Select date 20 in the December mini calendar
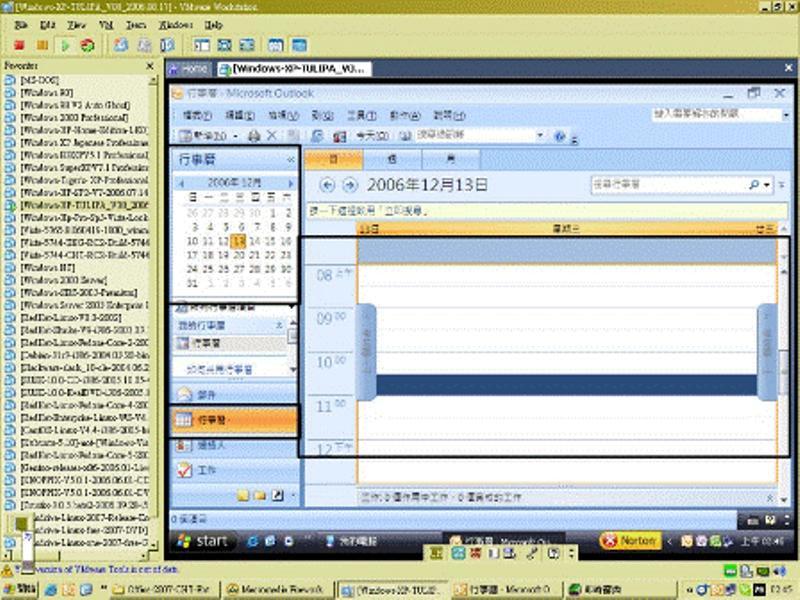The height and width of the screenshot is (600, 800). [239, 255]
